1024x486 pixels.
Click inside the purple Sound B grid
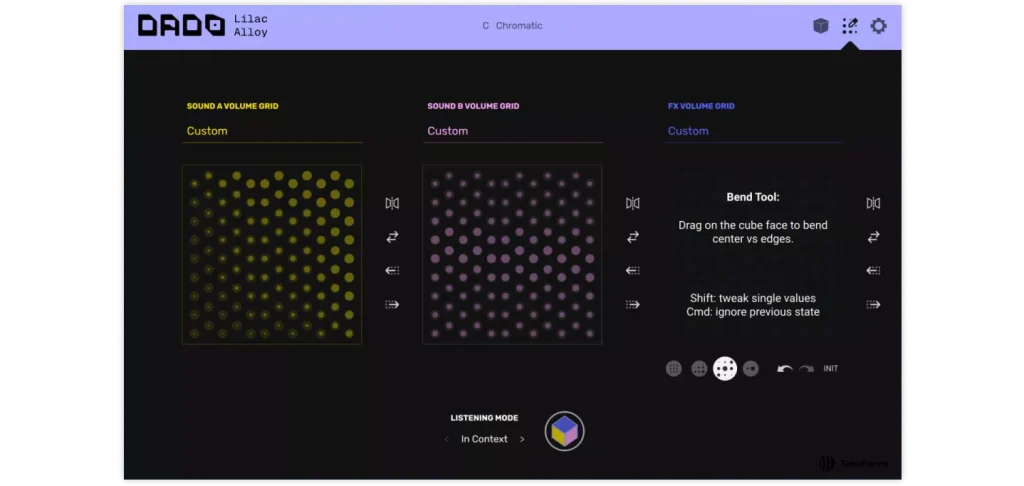pos(513,254)
